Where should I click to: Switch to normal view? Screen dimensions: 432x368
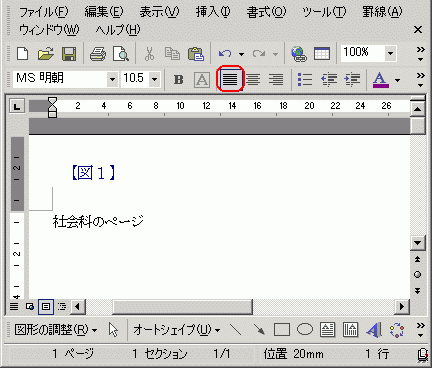(14, 306)
